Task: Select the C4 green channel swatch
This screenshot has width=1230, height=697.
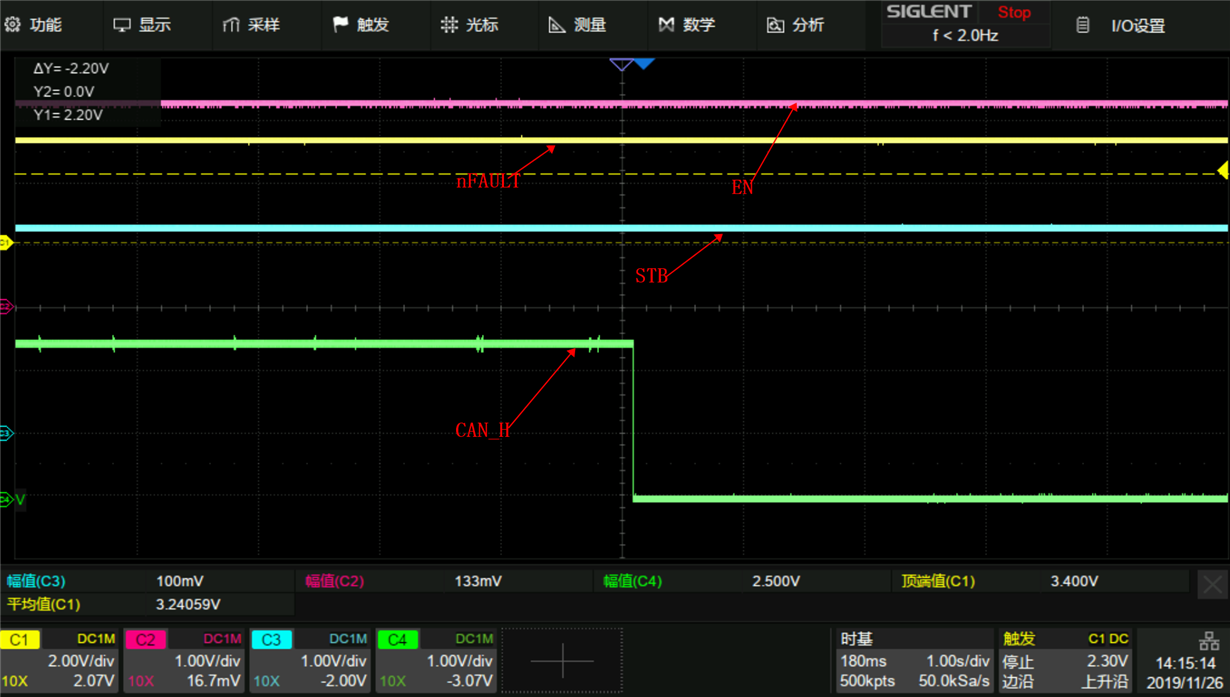Action: click(397, 639)
